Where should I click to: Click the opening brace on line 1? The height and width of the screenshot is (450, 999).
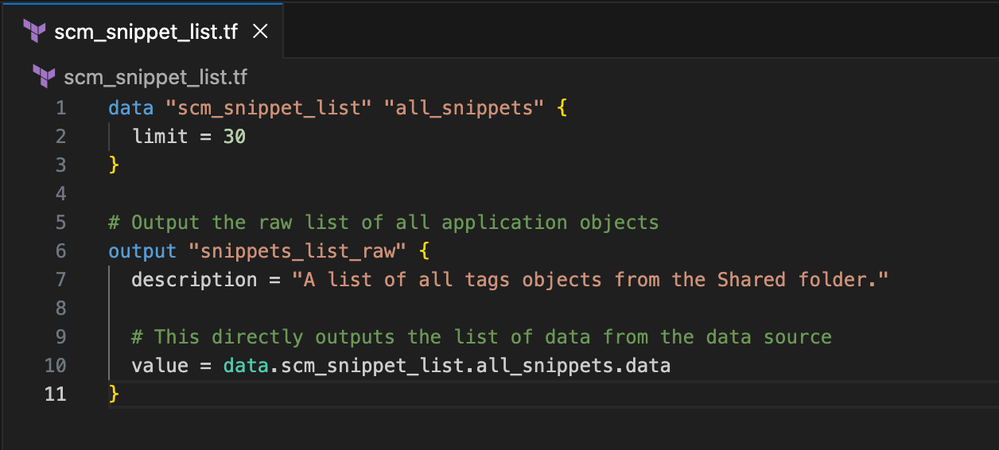tap(561, 108)
